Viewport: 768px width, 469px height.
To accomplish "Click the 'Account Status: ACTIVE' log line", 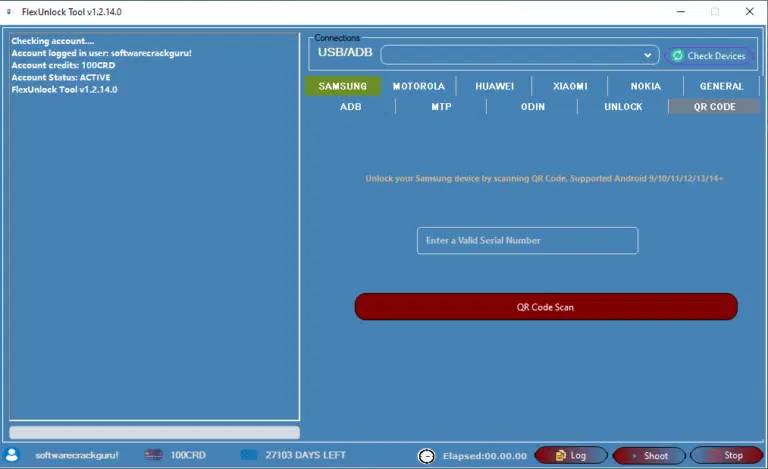I will [61, 77].
